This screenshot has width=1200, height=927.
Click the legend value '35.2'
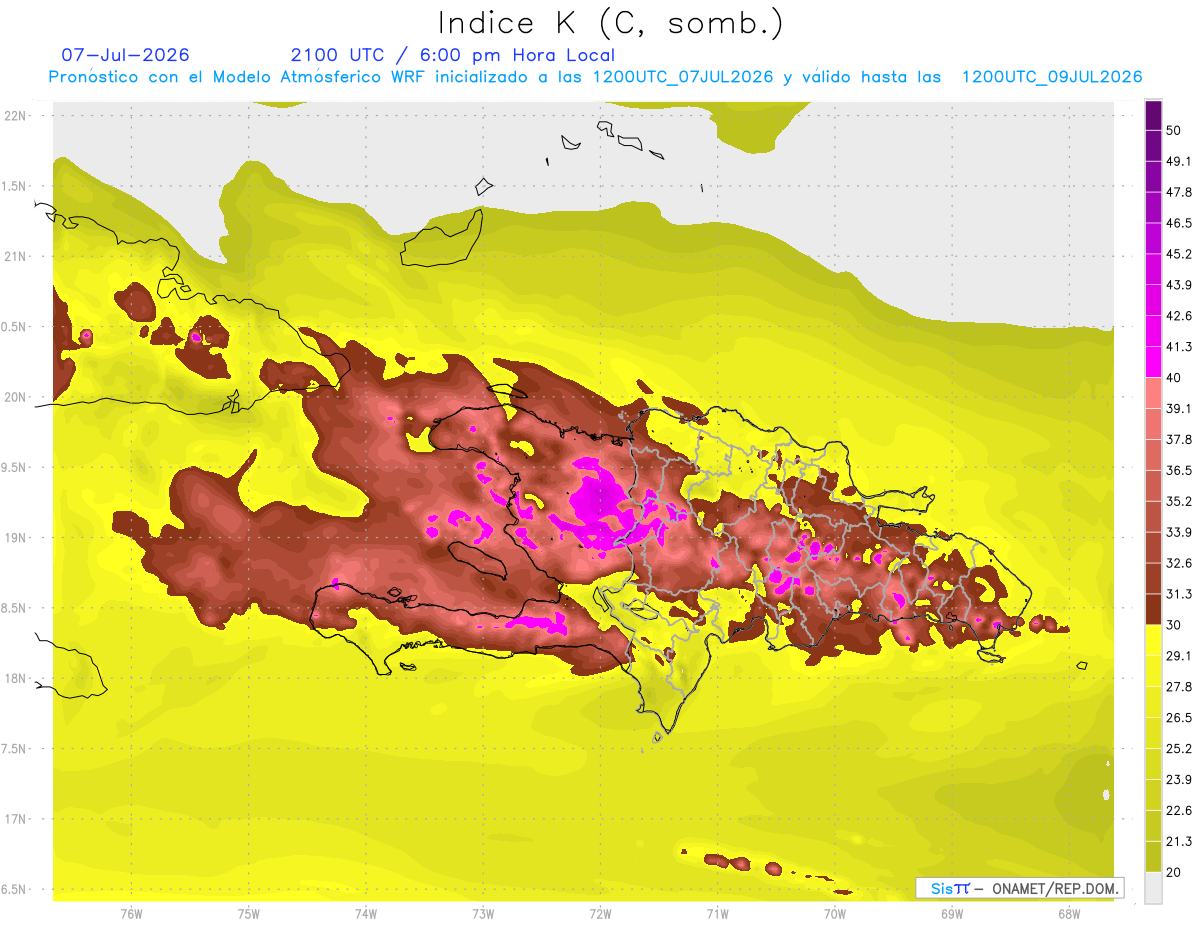[x=1179, y=501]
